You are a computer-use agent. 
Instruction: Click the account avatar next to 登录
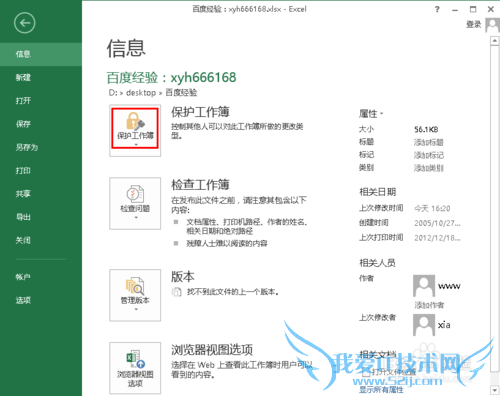click(492, 25)
